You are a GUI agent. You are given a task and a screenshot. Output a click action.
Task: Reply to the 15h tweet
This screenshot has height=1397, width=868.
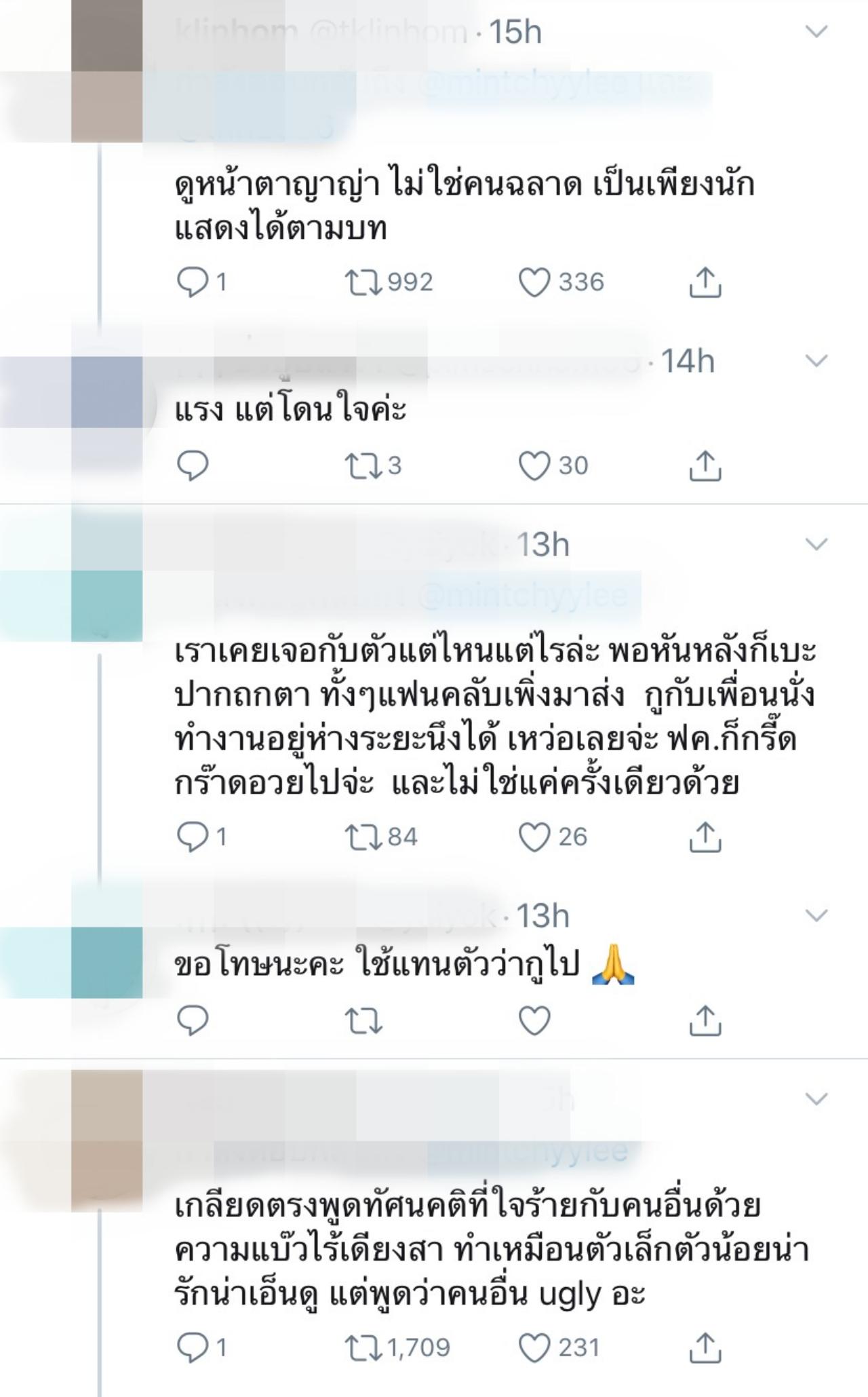tap(192, 282)
